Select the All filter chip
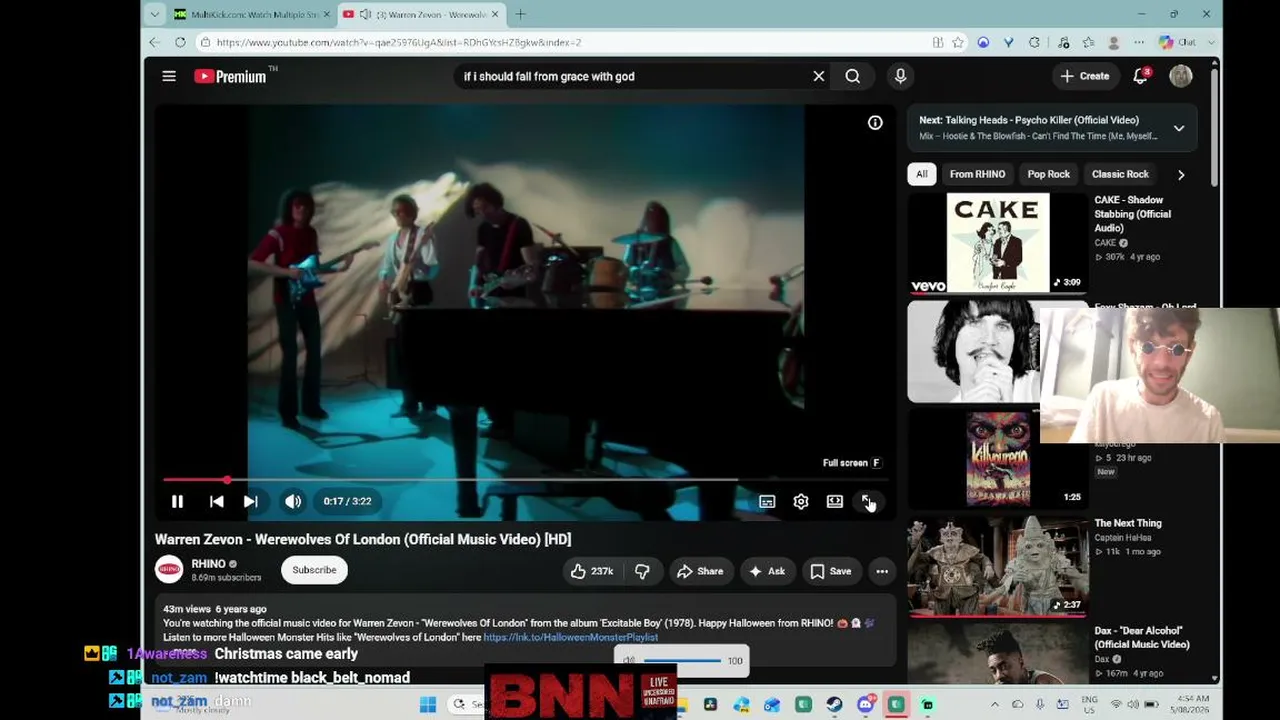 [x=921, y=174]
